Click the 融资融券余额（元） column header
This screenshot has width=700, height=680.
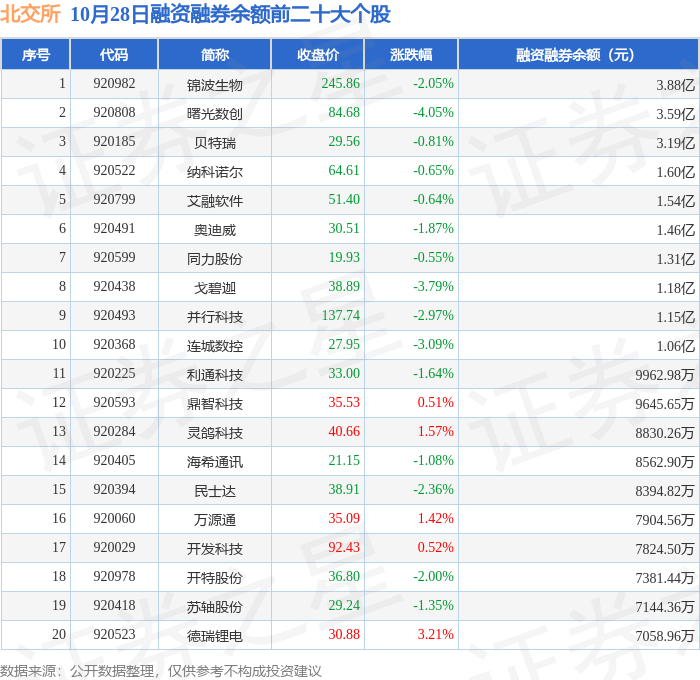click(x=578, y=55)
